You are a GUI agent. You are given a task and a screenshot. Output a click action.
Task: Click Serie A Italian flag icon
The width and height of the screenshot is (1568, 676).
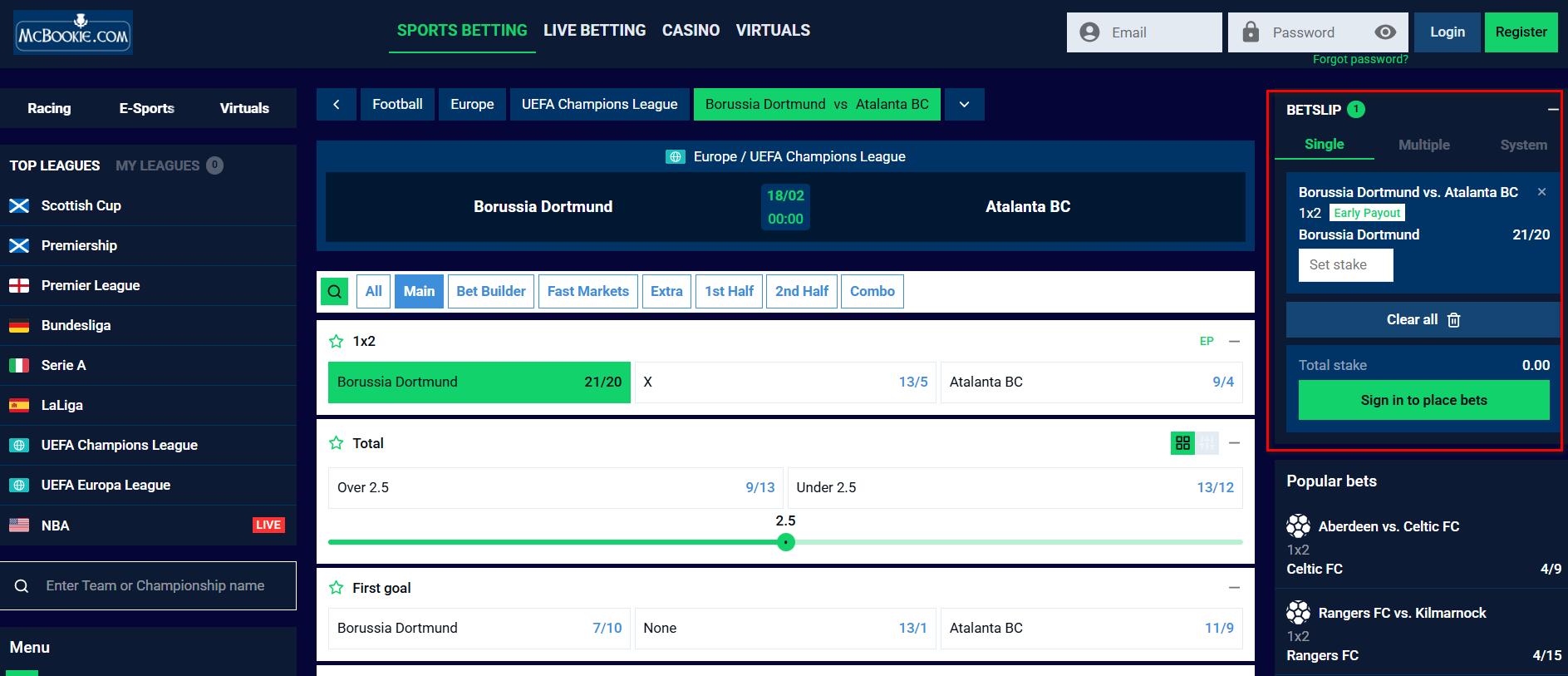tap(19, 365)
